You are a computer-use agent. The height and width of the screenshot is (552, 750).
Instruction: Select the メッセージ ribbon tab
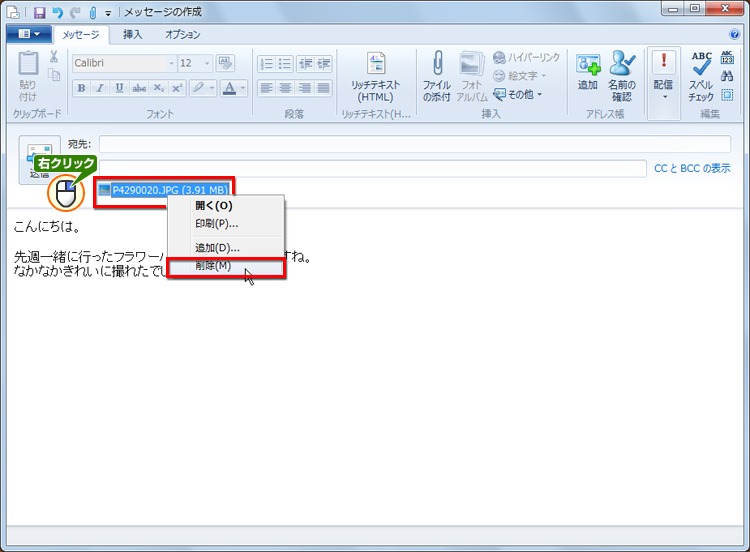click(81, 34)
